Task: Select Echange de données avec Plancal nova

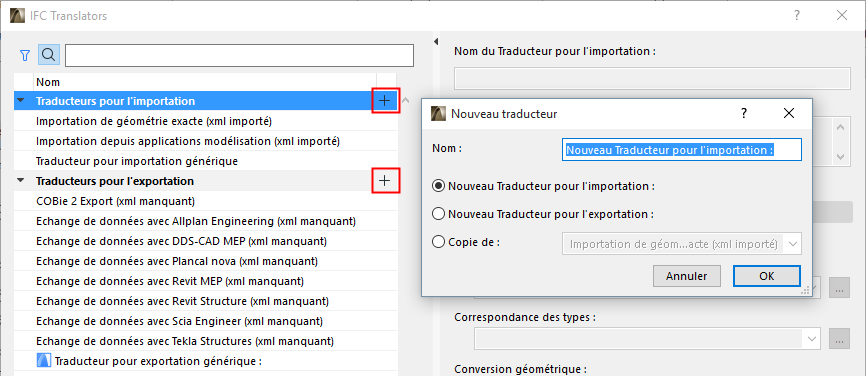Action: coord(205,261)
